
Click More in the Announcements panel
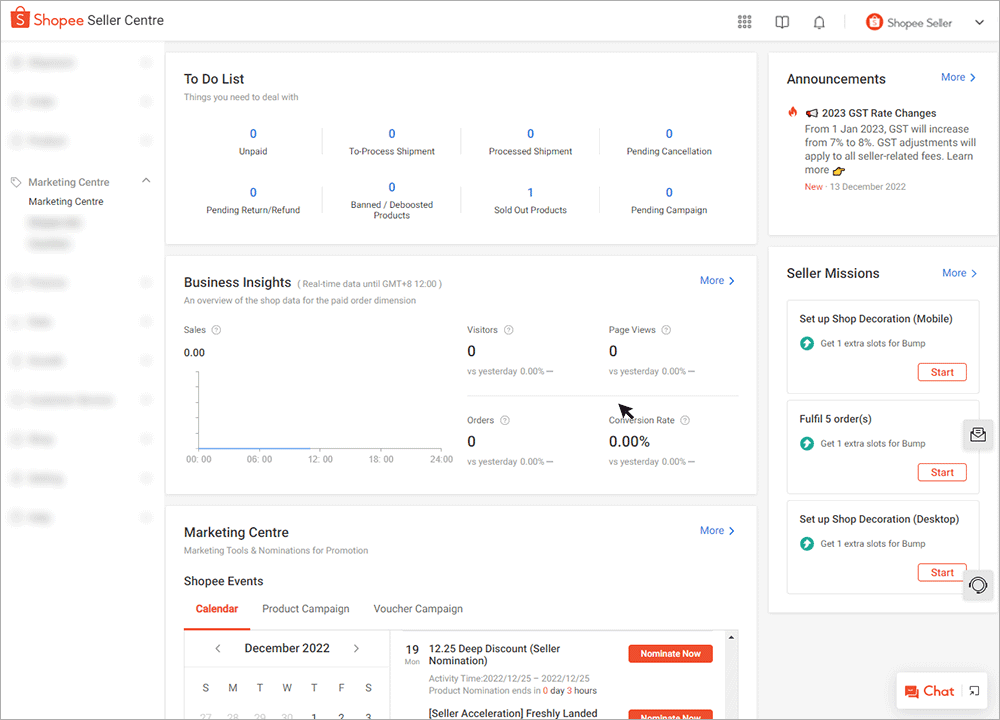(958, 77)
